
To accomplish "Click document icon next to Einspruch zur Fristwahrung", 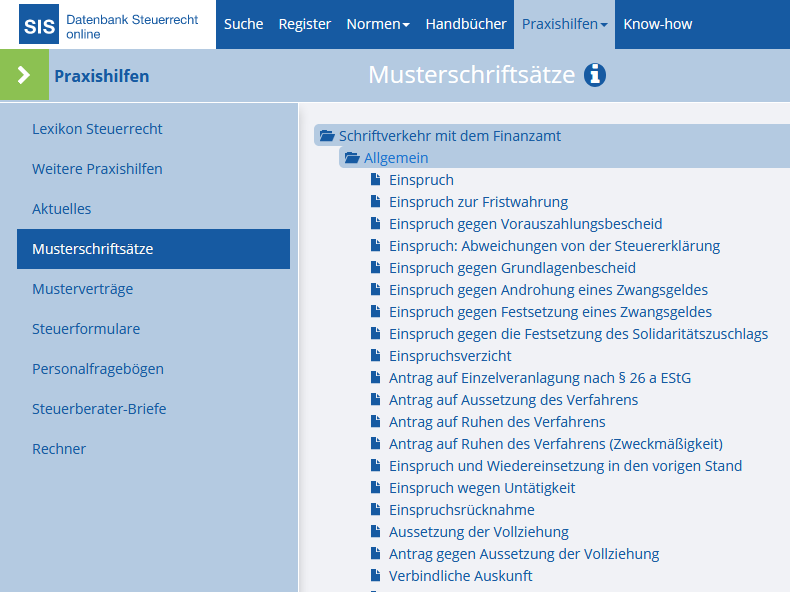I will [375, 202].
